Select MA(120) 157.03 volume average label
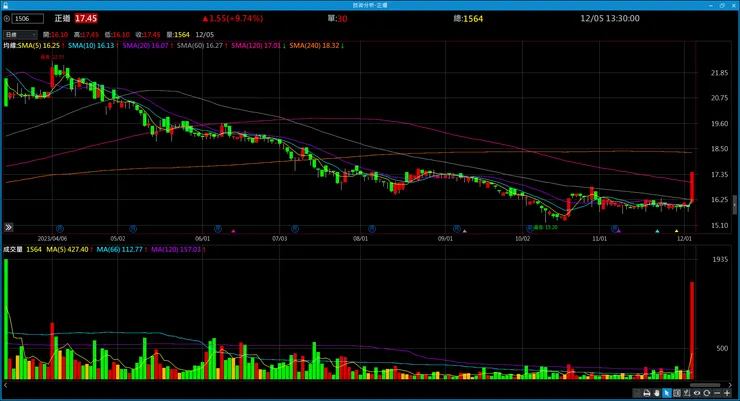This screenshot has width=740, height=401. [176, 249]
